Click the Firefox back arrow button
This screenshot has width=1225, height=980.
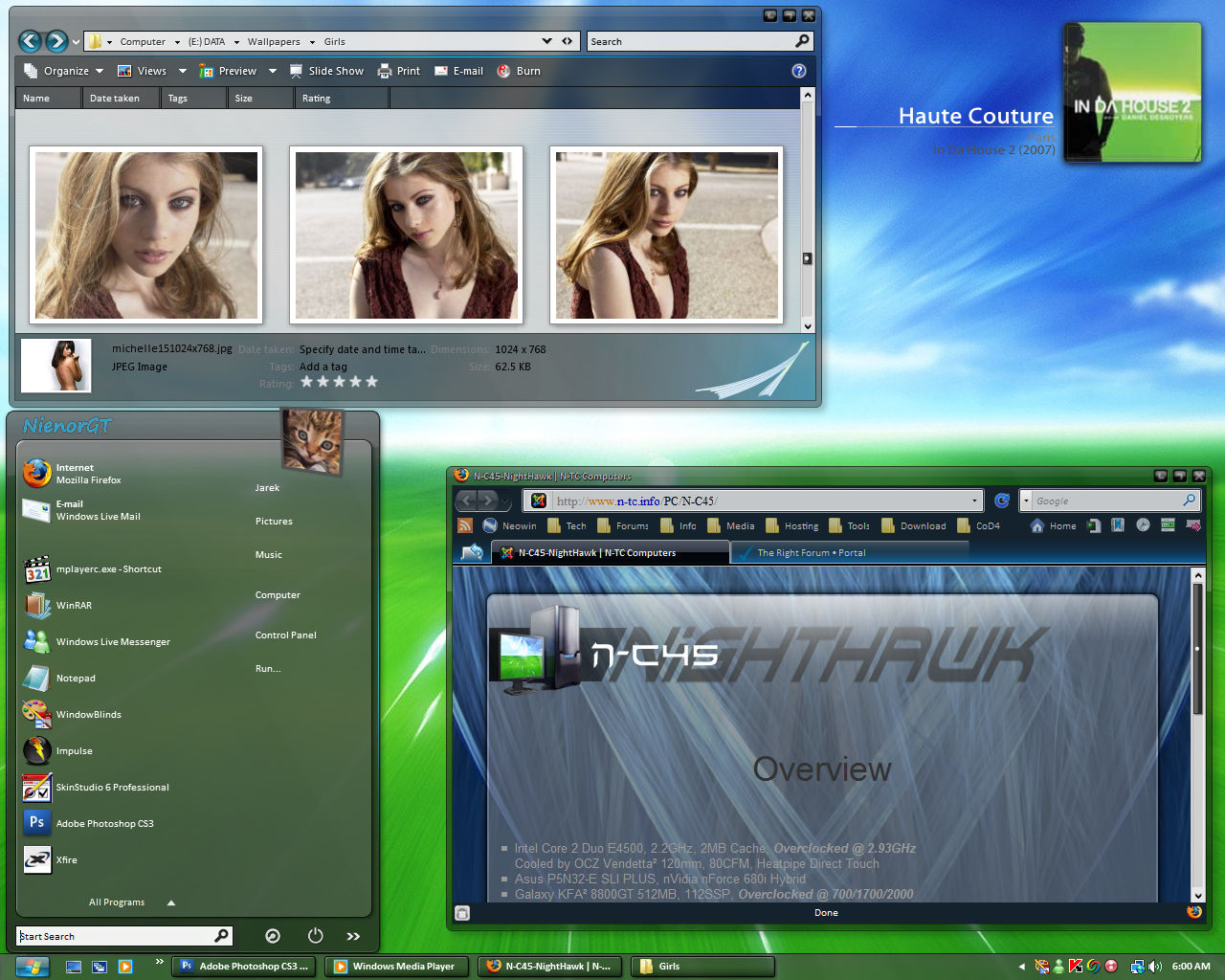(x=466, y=500)
